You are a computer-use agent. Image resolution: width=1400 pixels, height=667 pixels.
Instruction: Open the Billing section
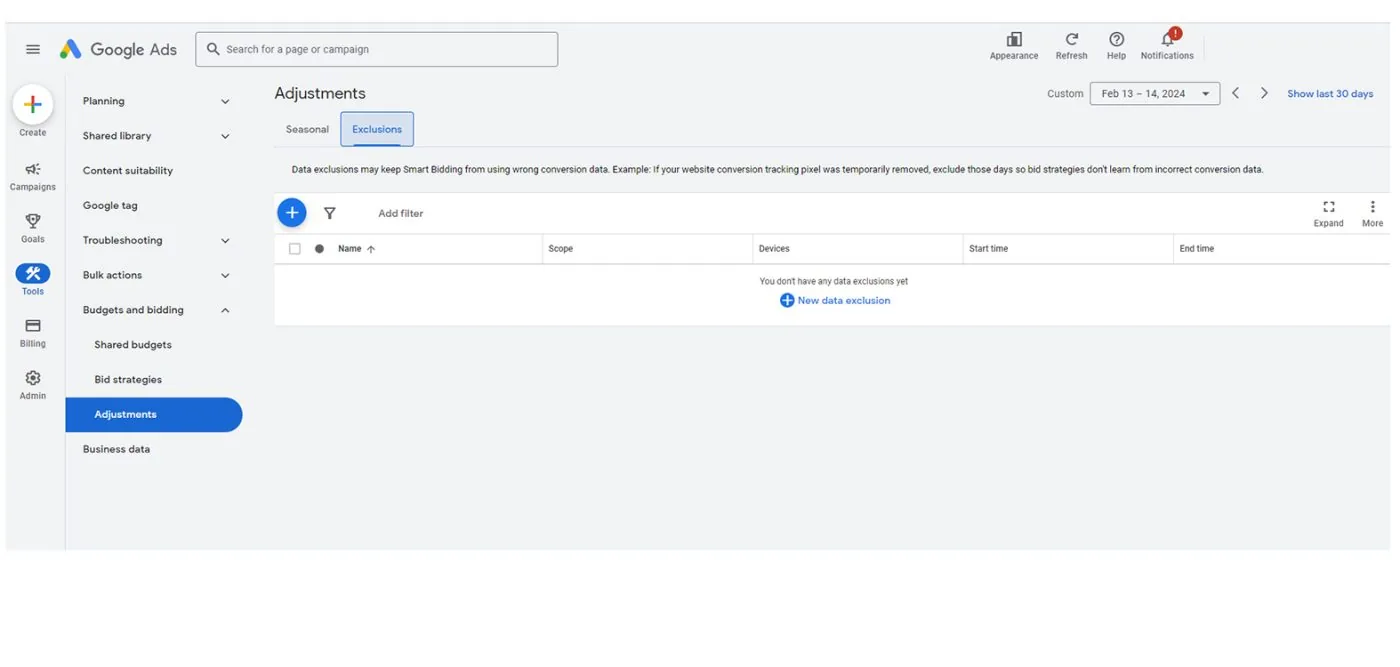(33, 333)
